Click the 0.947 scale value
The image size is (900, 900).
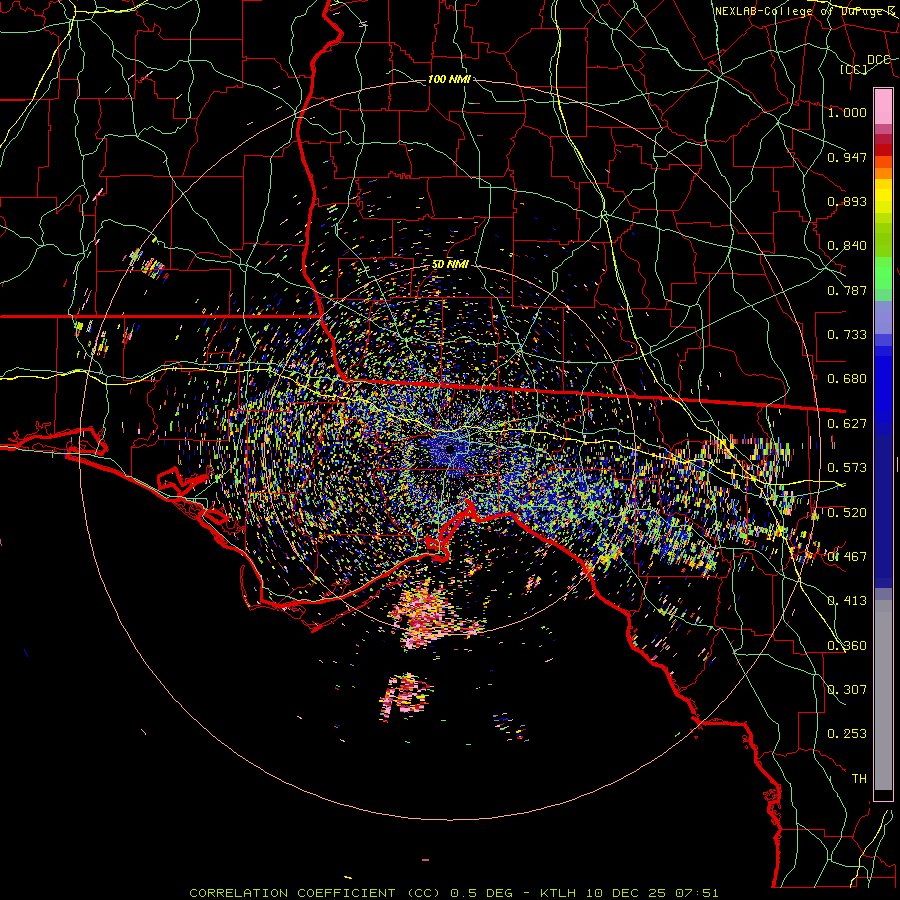point(847,157)
